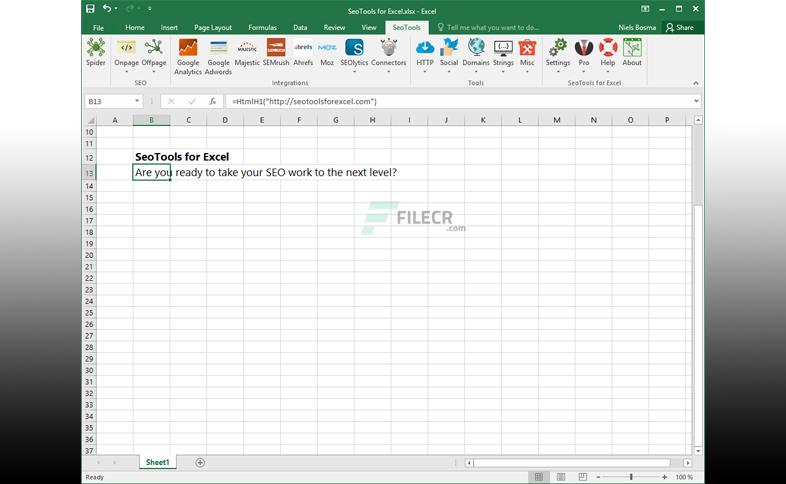
Task: Expand the formula bar
Action: click(x=696, y=101)
